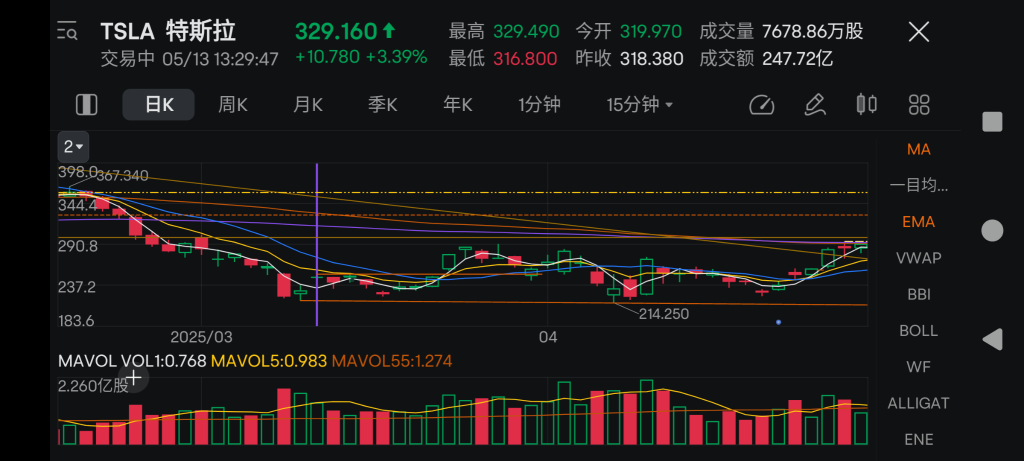Toggle the 一目均 Ichimoku indicator
1024x461 pixels.
(918, 185)
